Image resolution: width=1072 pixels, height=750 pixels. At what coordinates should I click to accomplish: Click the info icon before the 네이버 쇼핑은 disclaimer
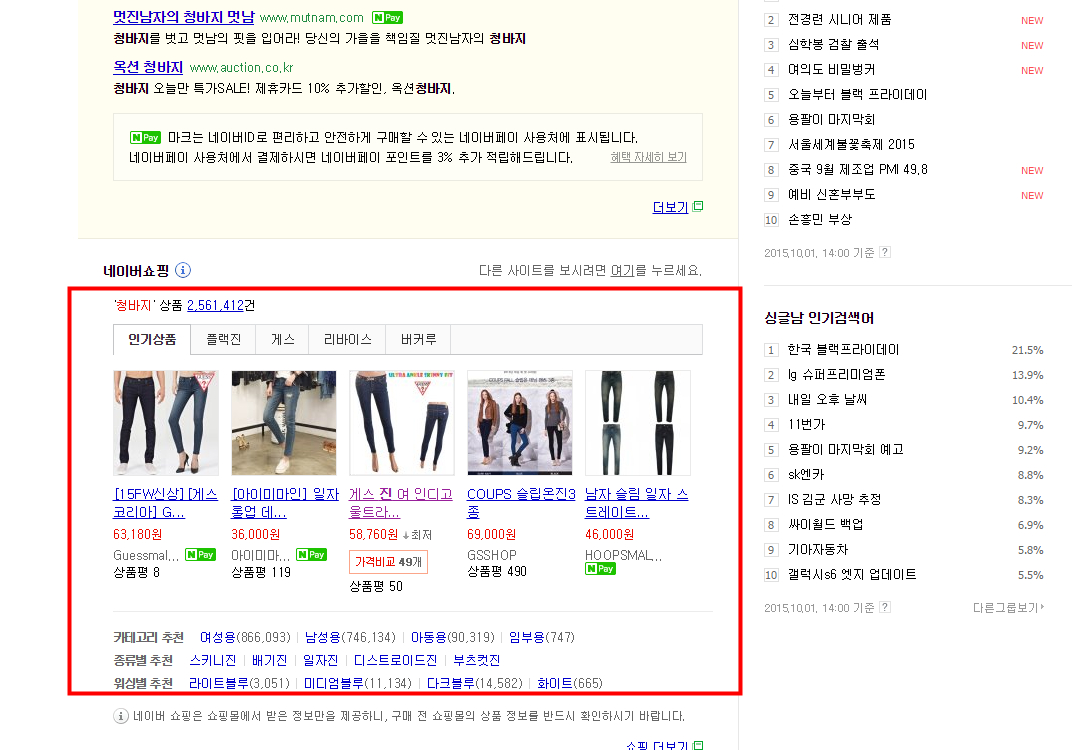tap(120, 716)
